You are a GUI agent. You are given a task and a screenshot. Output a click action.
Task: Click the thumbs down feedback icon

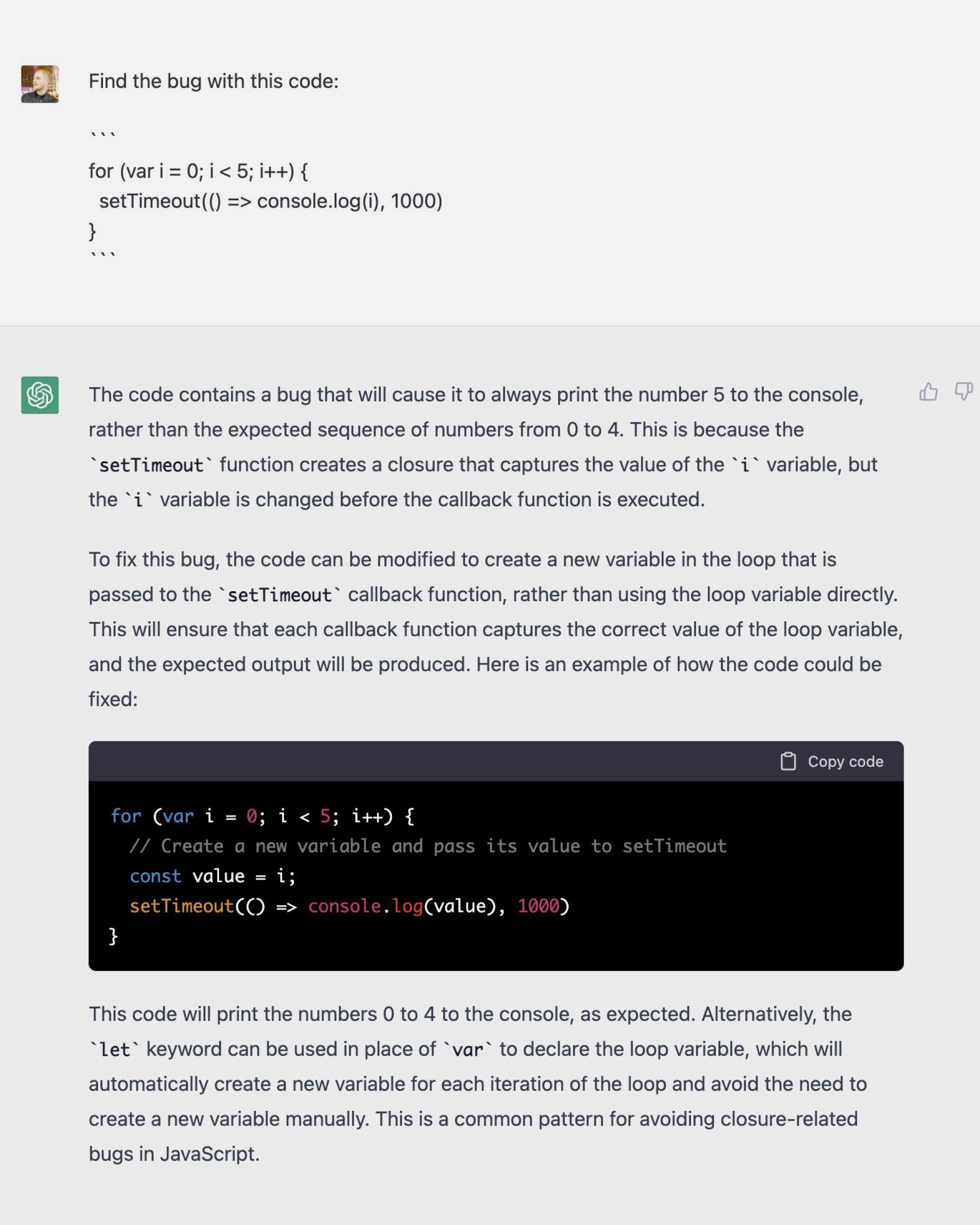[963, 392]
